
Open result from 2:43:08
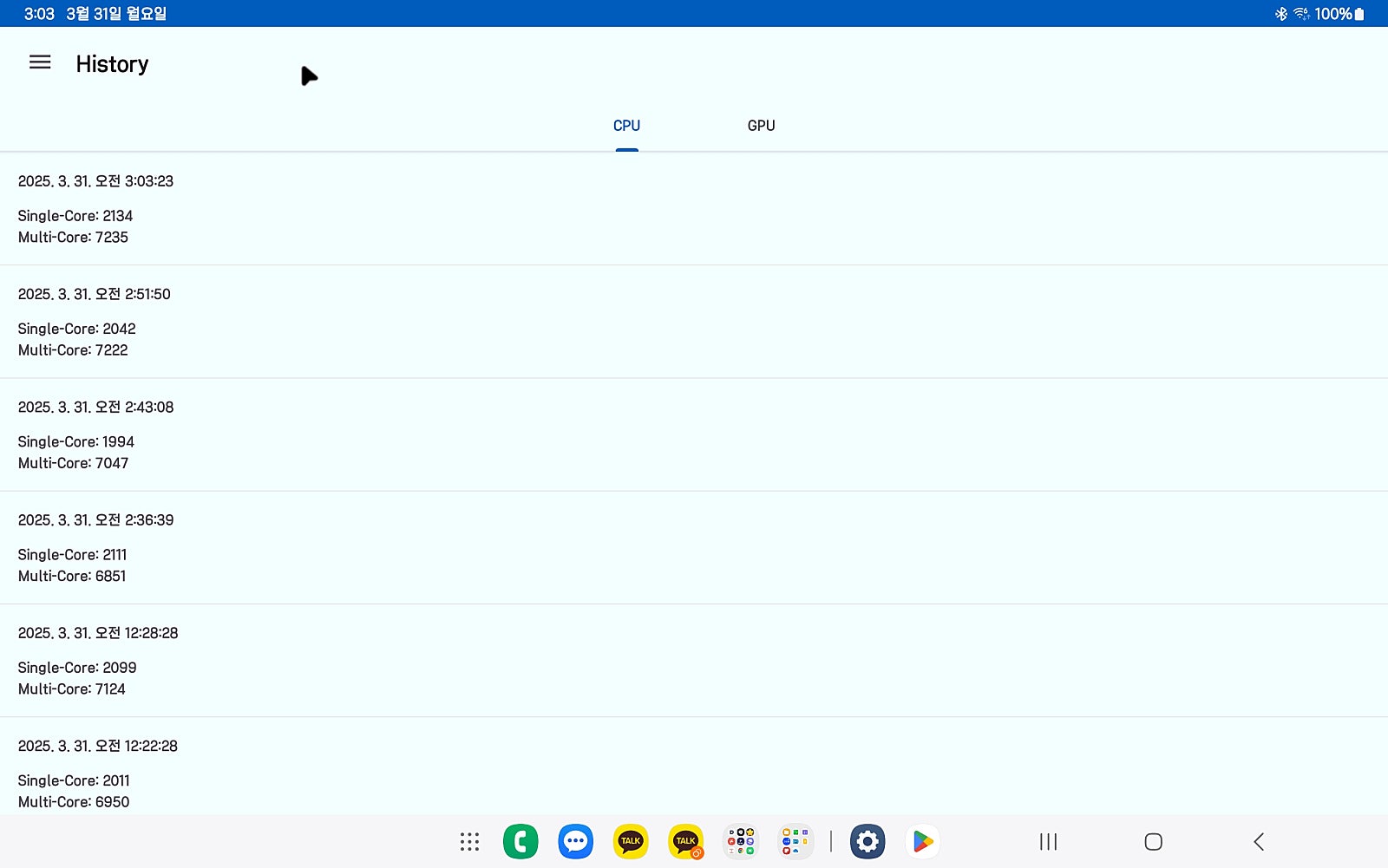(x=694, y=434)
